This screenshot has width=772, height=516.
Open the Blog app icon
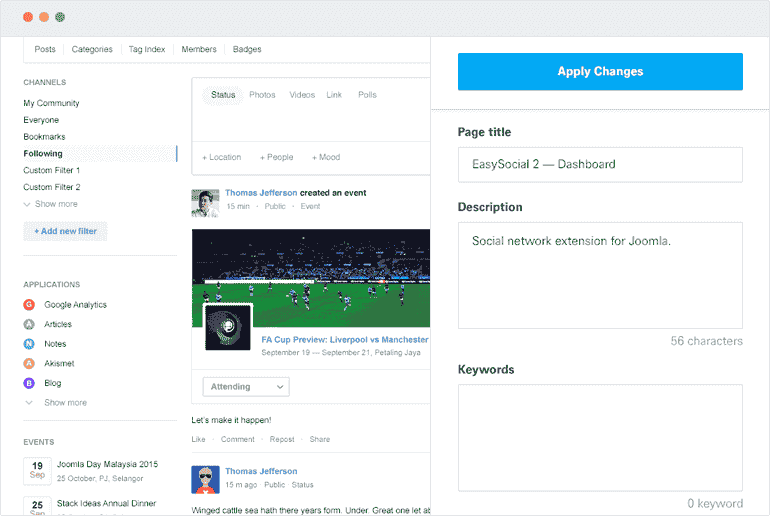[30, 383]
